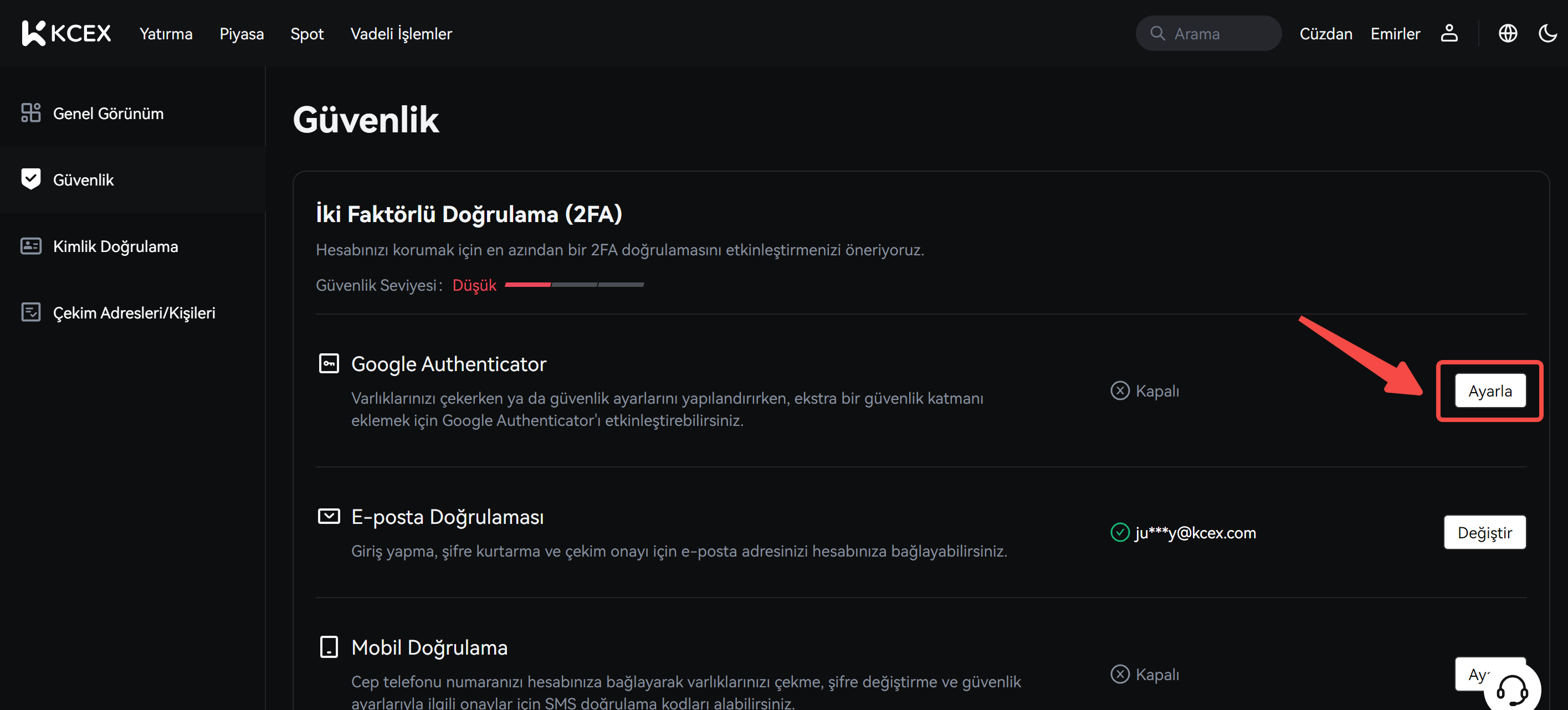Click the Güvenlik Seviyesi progress bar

pos(574,284)
